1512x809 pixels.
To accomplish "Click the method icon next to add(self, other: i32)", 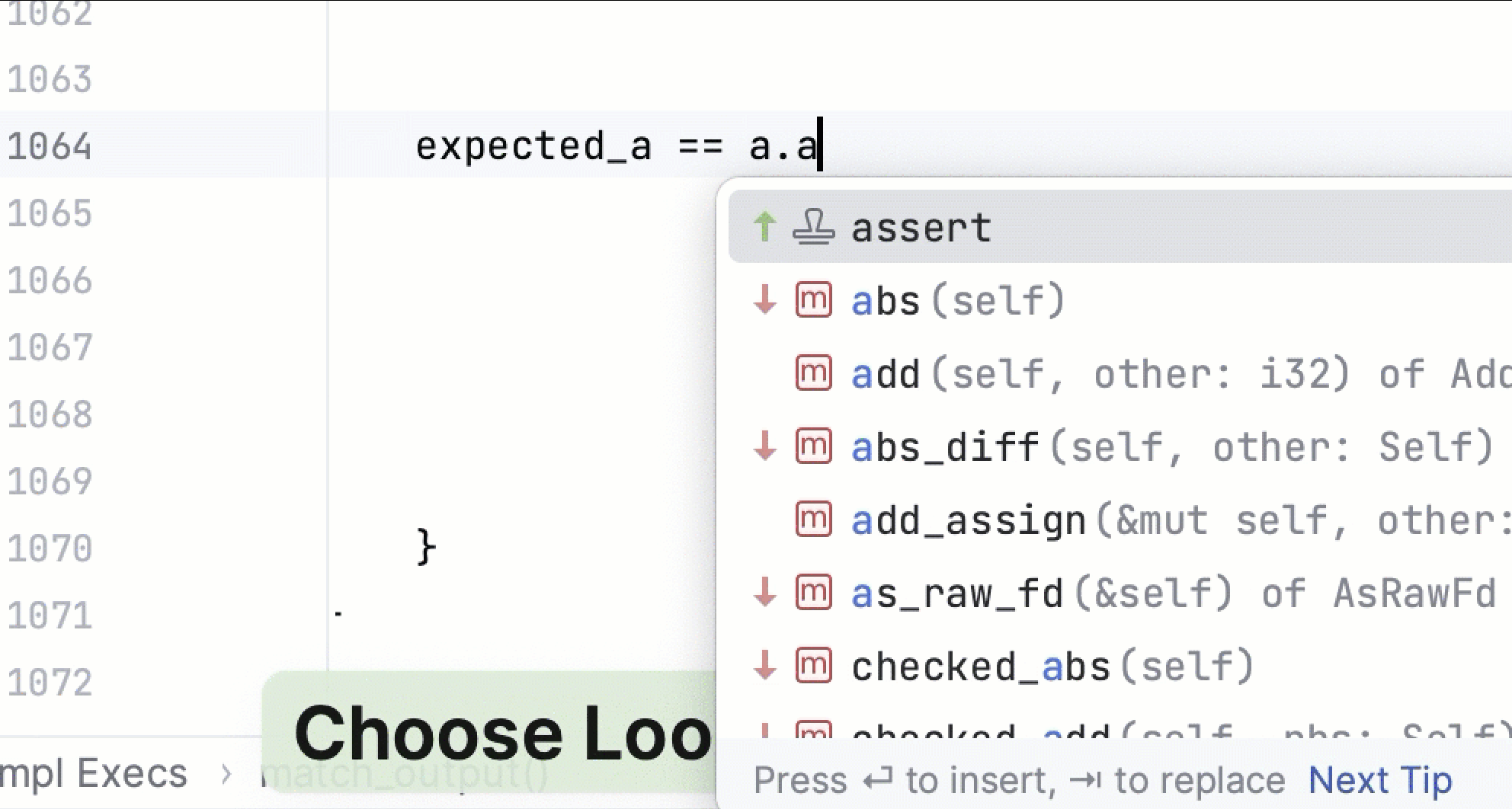I will pyautogui.click(x=813, y=373).
